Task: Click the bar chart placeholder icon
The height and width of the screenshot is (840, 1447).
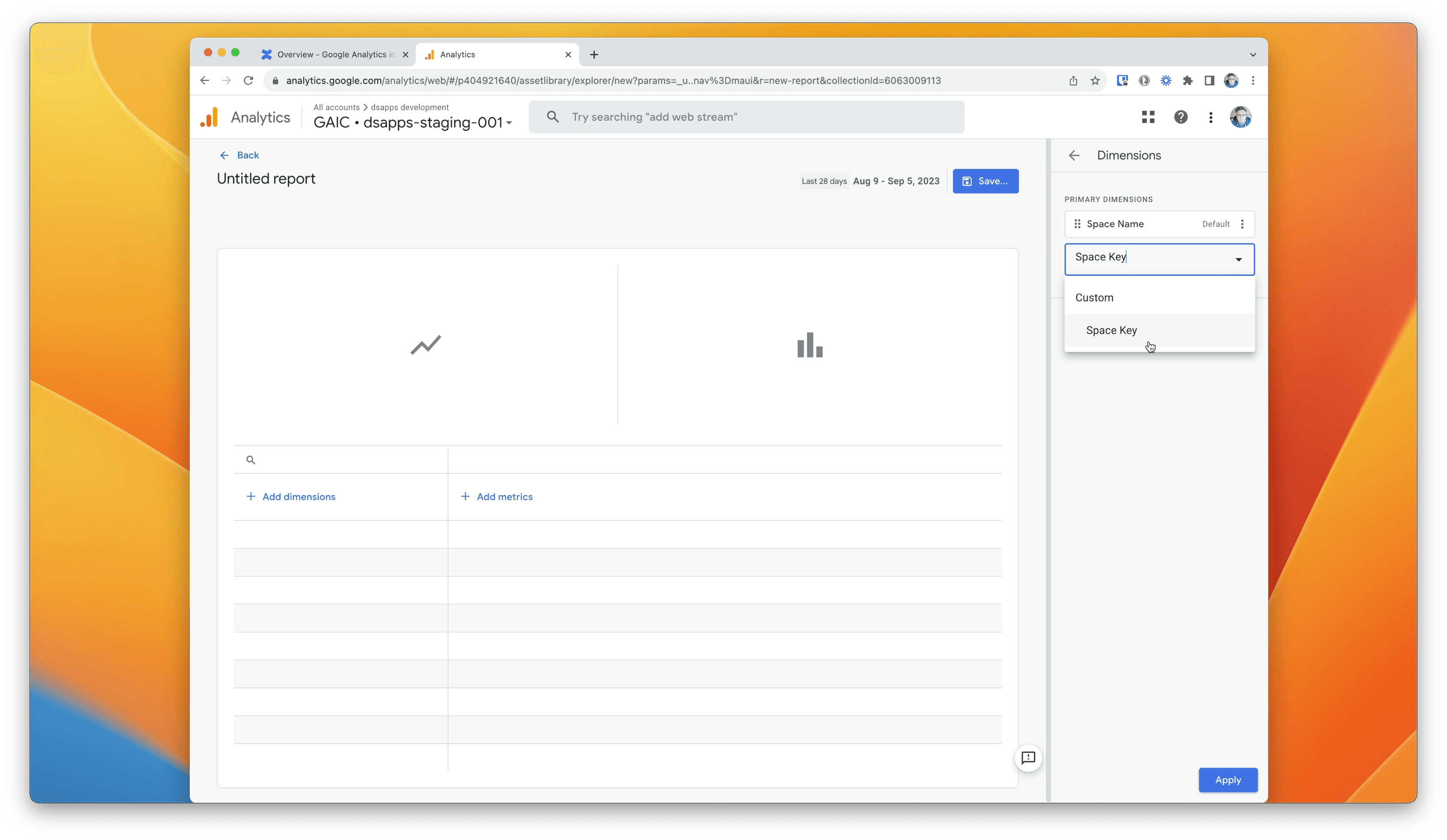Action: [x=810, y=345]
